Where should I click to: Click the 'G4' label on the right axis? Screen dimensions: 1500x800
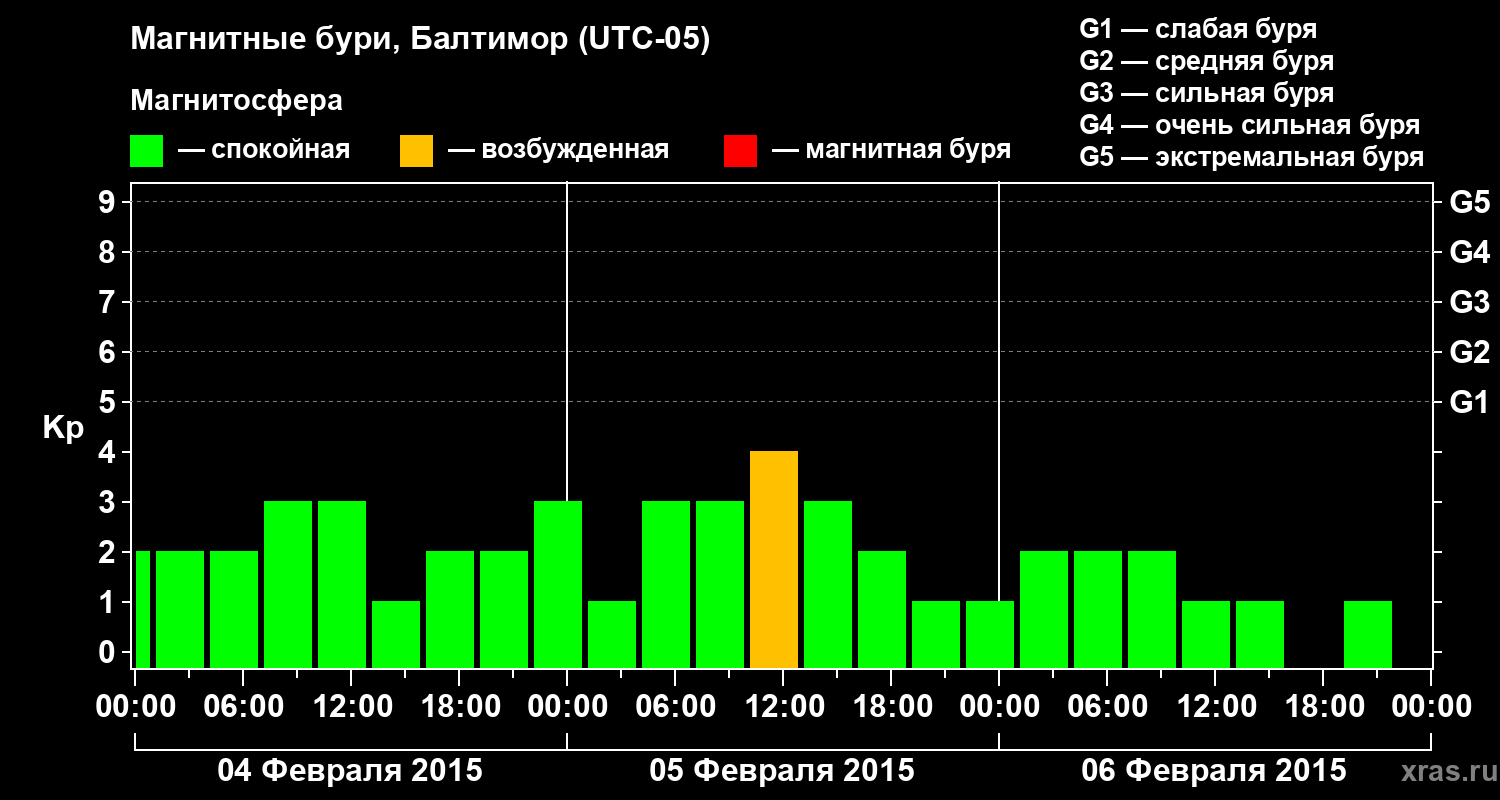[x=1469, y=252]
